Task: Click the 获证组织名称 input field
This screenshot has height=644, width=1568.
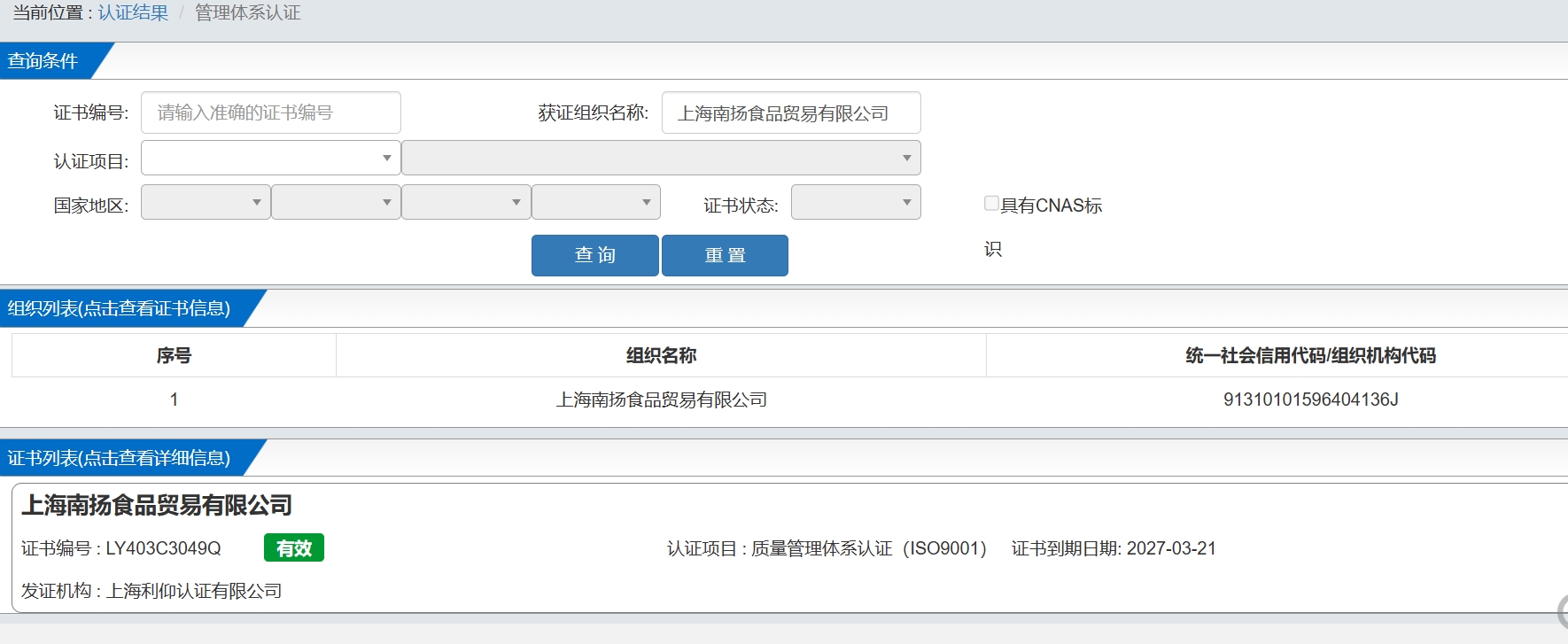Action: click(791, 113)
